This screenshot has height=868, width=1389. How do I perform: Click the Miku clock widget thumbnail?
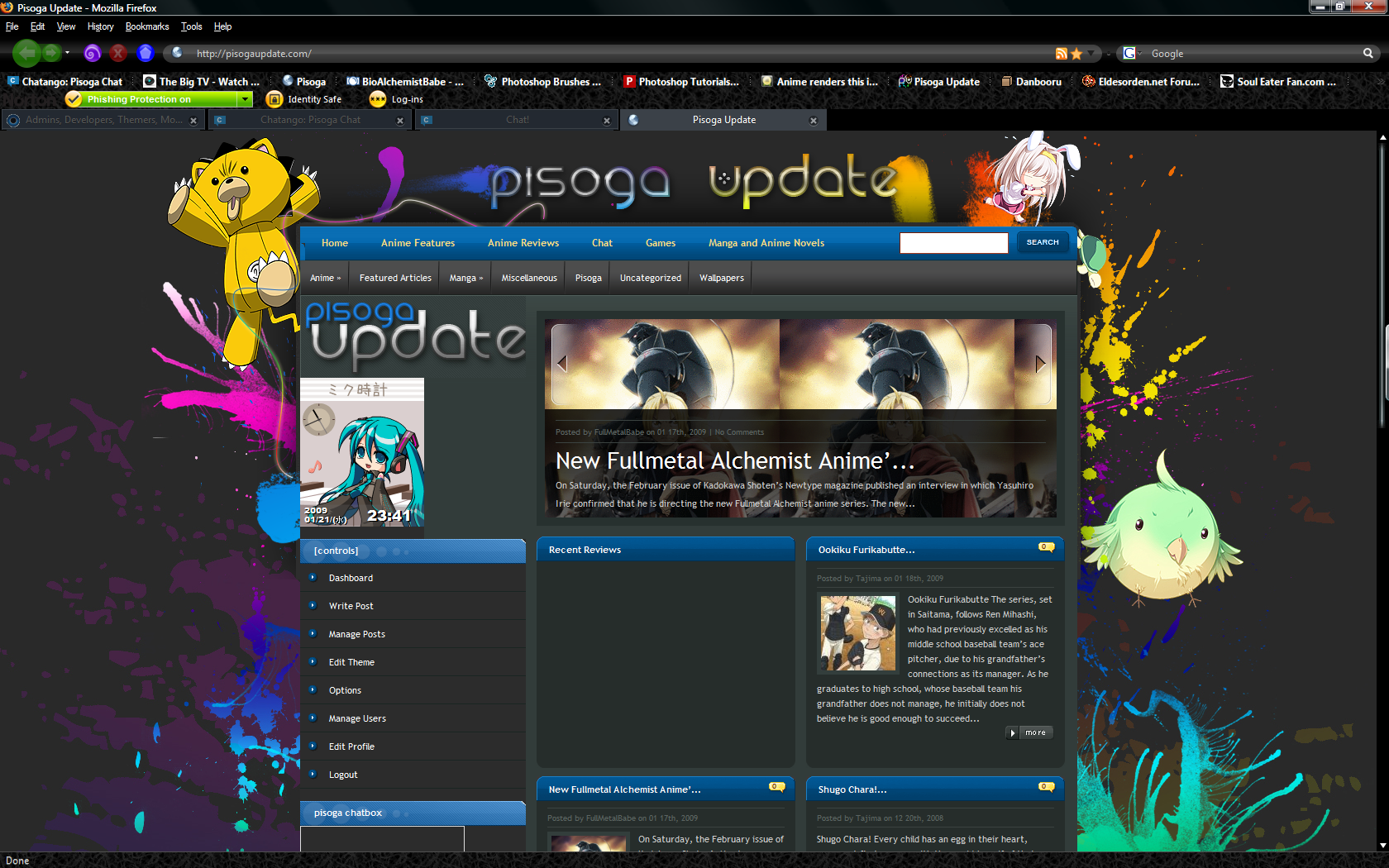coord(362,452)
